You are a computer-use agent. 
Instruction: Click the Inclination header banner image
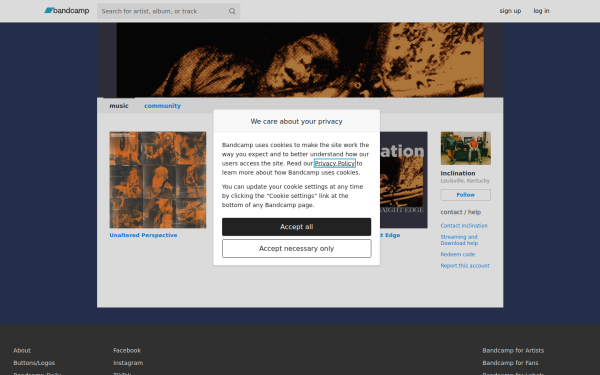pos(300,60)
